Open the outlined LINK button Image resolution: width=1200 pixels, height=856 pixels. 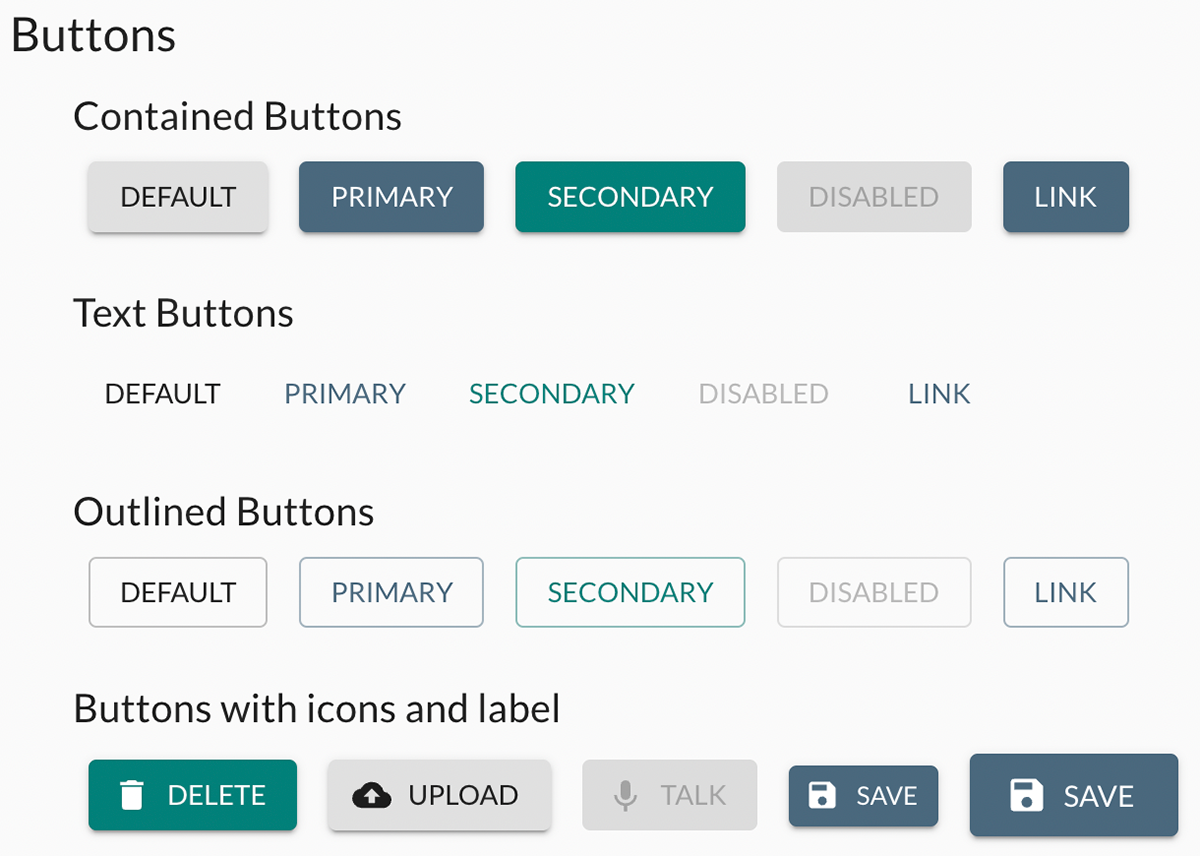pyautogui.click(x=1066, y=592)
